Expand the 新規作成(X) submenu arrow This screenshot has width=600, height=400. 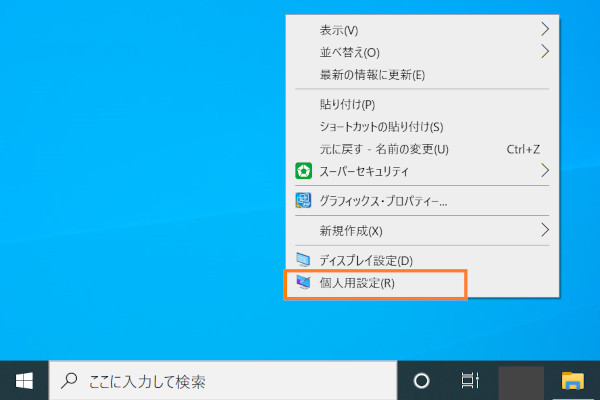545,230
